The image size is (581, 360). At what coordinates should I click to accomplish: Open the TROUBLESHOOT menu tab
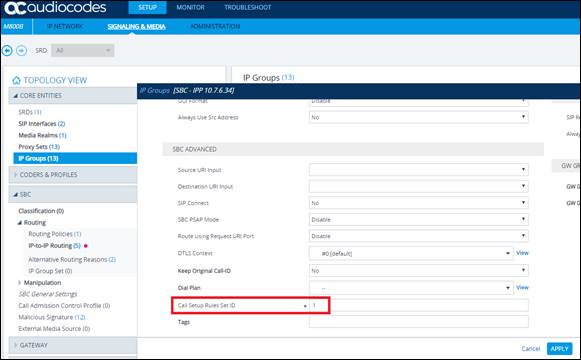click(248, 7)
